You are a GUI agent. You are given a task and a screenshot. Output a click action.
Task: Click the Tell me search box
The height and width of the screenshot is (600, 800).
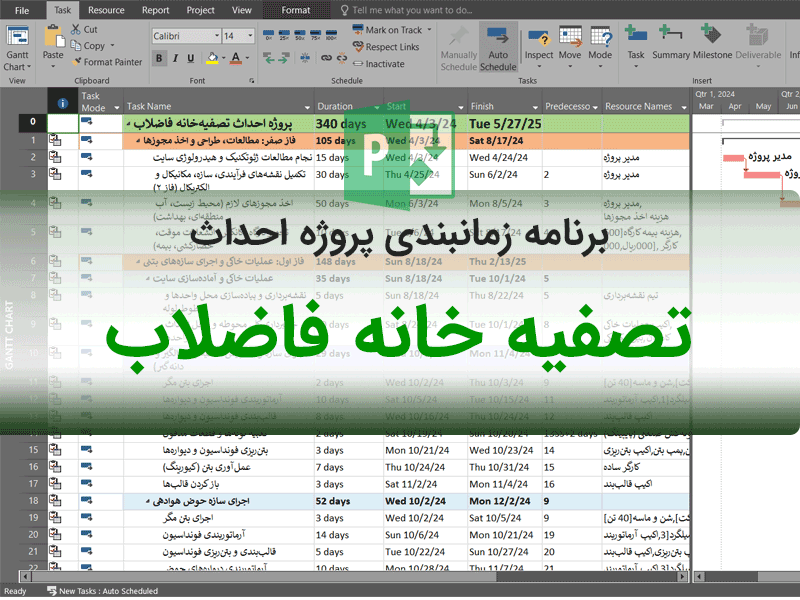coord(410,10)
